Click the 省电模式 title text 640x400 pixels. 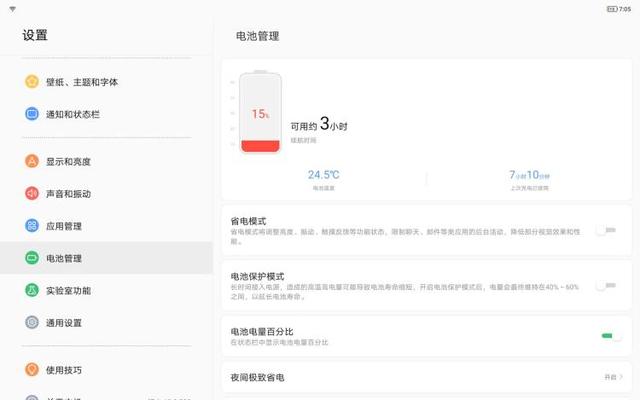coord(248,221)
